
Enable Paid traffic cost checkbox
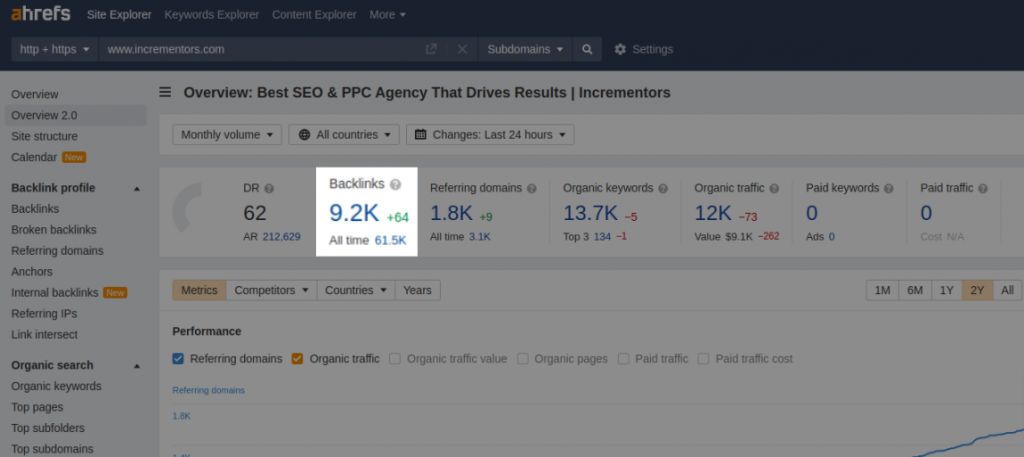(703, 358)
